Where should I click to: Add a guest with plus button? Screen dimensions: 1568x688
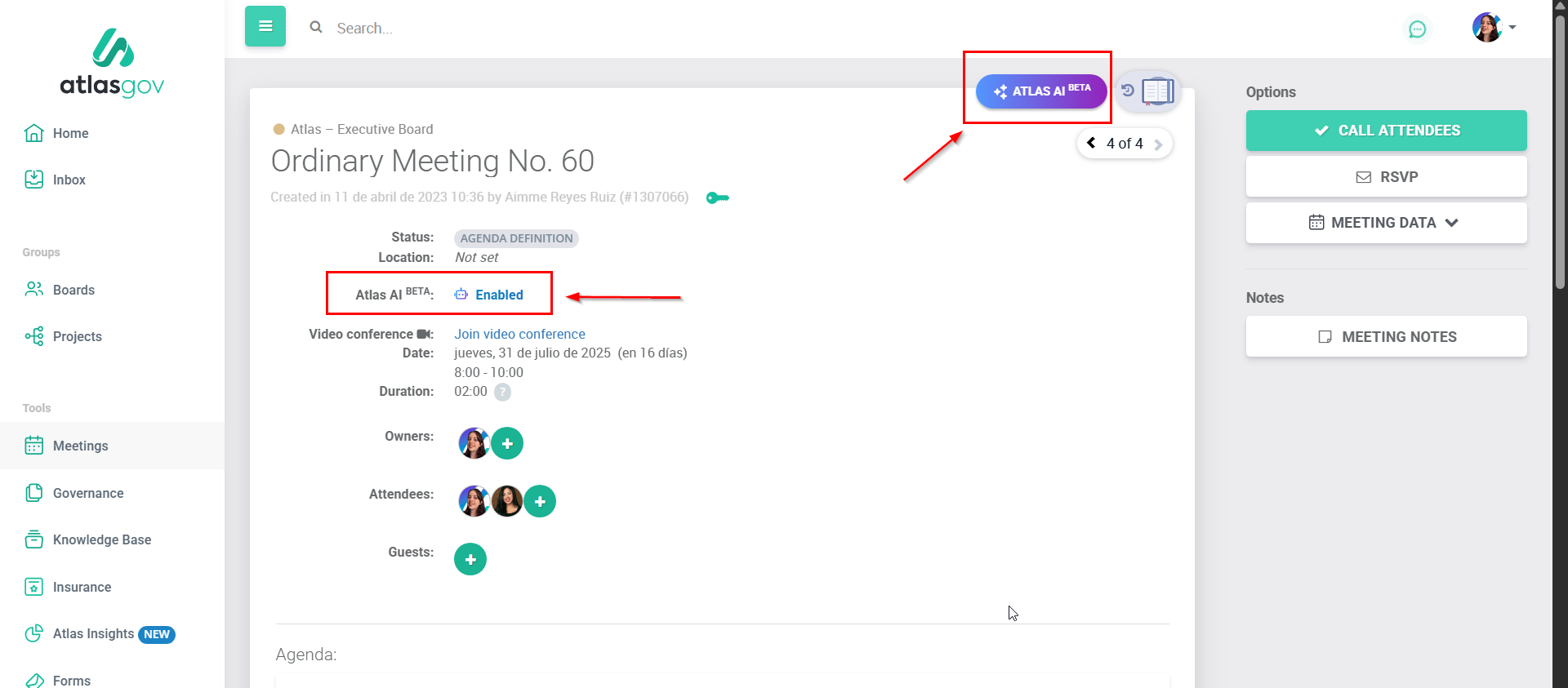(x=470, y=559)
